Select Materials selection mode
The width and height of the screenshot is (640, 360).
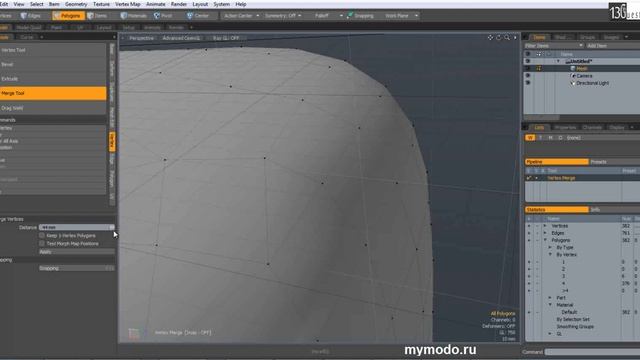134,16
